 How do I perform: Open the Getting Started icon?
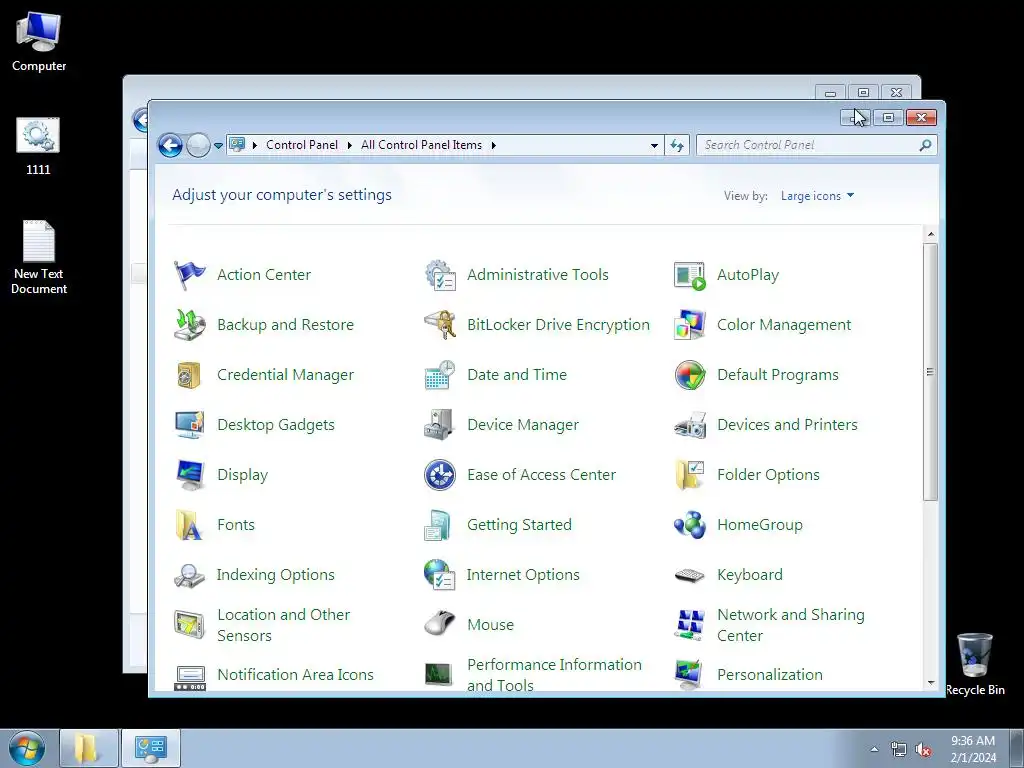tap(440, 525)
